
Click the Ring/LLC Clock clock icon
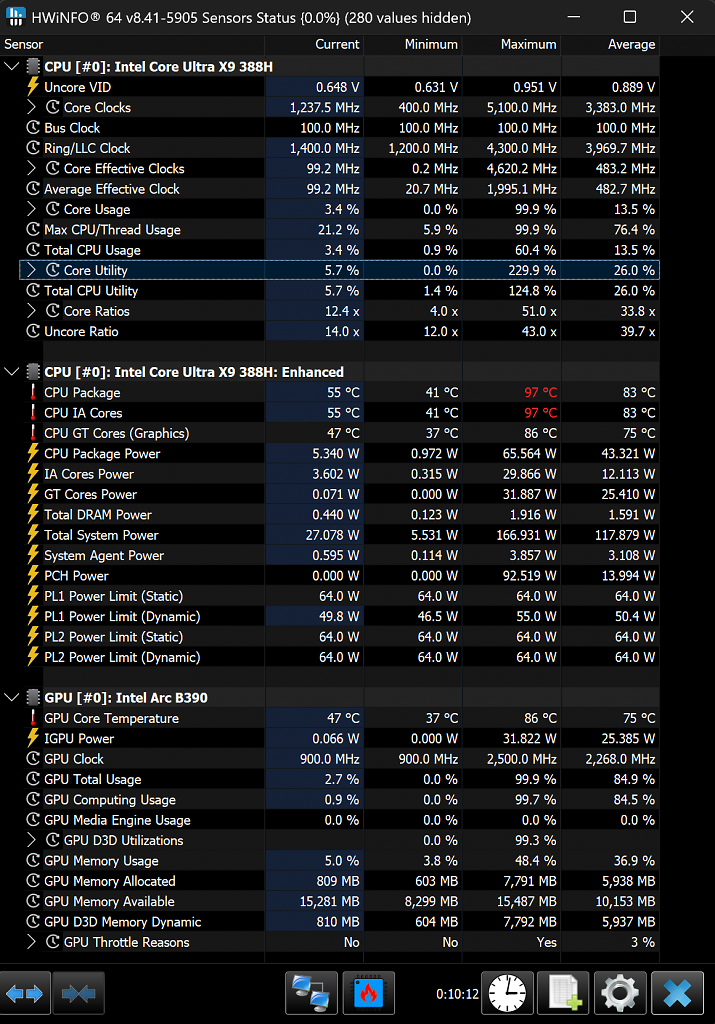(x=33, y=148)
